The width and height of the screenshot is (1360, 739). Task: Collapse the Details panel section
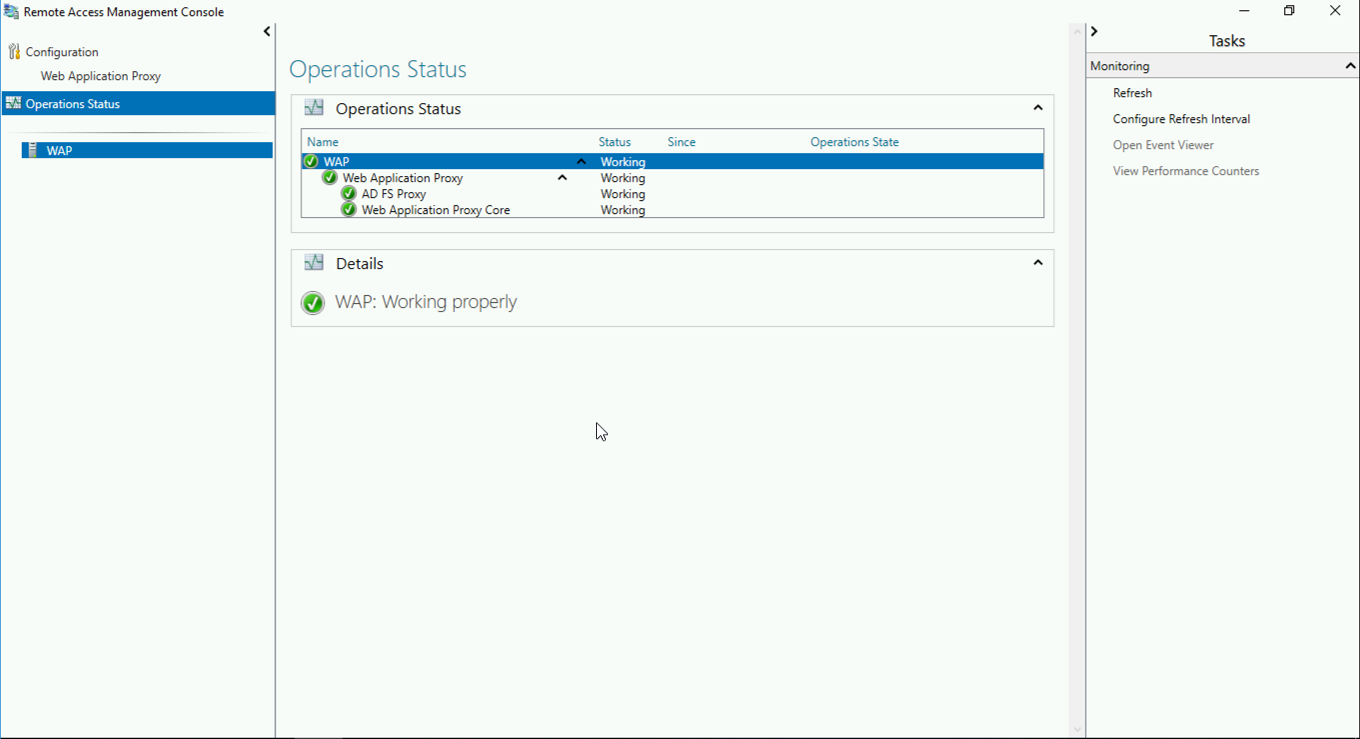(x=1037, y=263)
